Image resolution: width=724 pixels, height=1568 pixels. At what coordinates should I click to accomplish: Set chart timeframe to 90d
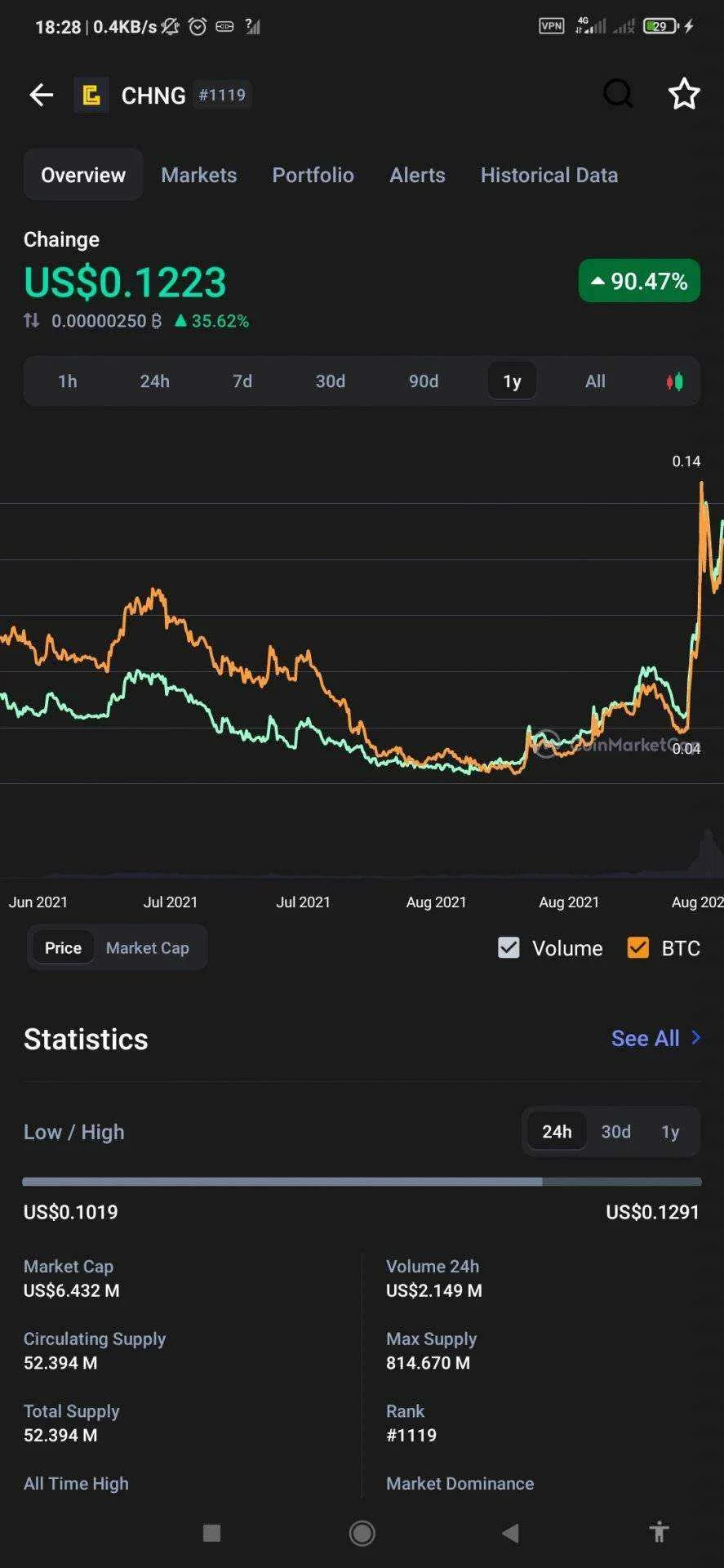pyautogui.click(x=424, y=381)
